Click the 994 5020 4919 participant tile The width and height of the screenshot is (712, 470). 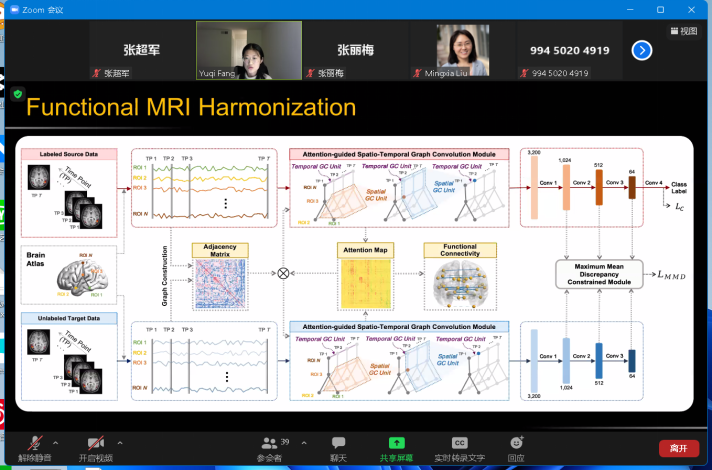tap(569, 51)
